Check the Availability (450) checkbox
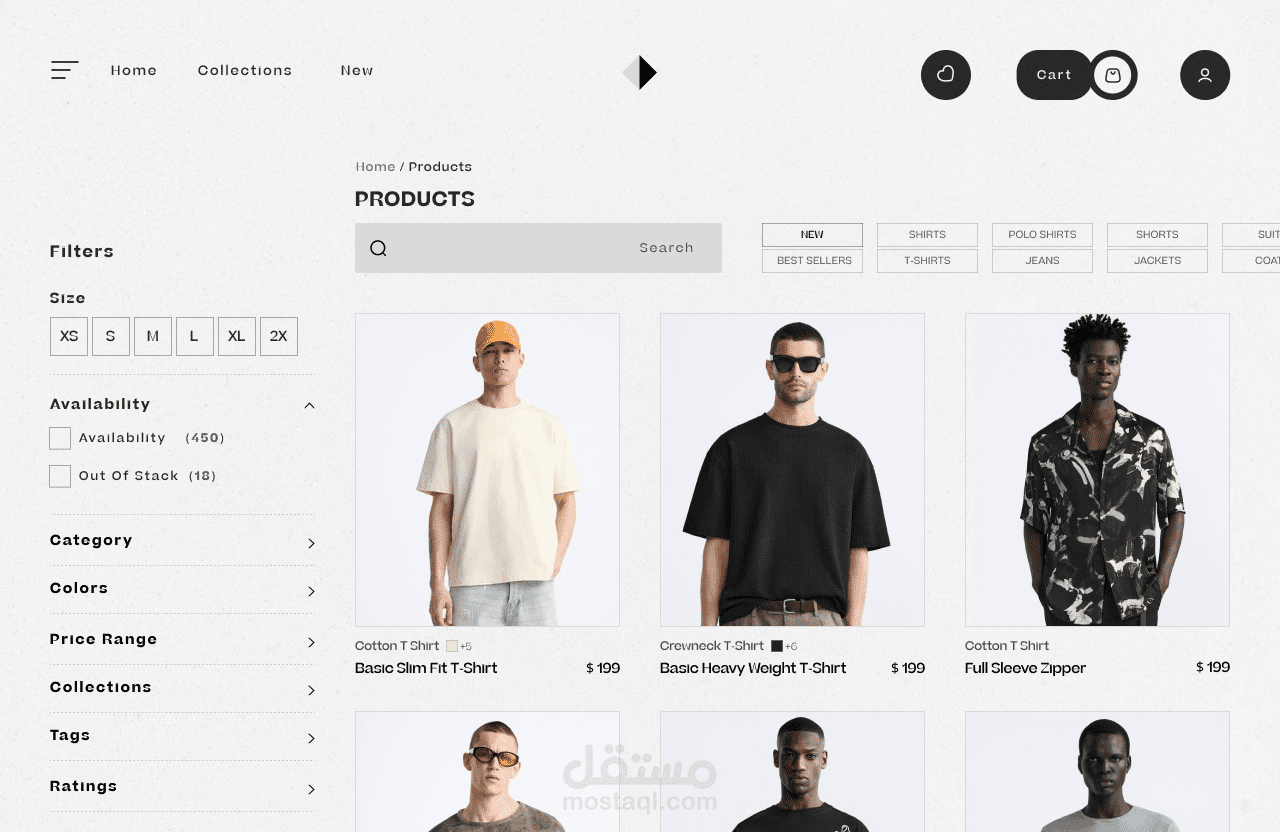The width and height of the screenshot is (1280, 832). (x=60, y=438)
